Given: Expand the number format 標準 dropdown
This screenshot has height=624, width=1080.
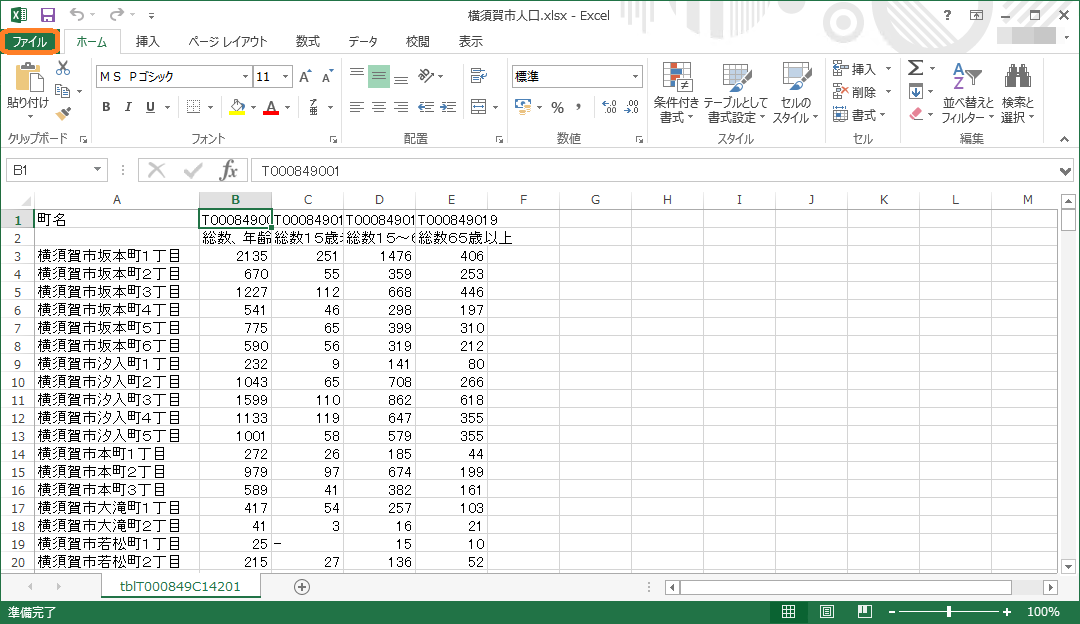Looking at the screenshot, I should coord(635,77).
